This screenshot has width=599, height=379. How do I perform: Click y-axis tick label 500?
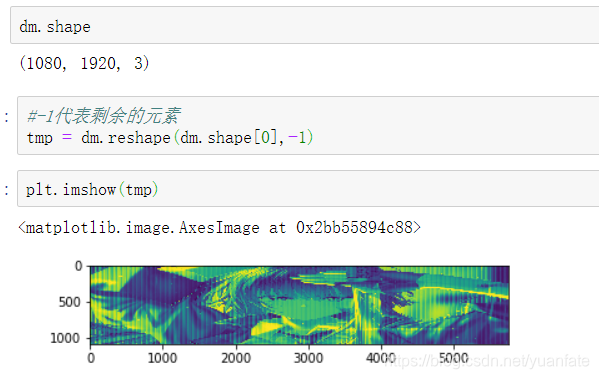(x=70, y=302)
